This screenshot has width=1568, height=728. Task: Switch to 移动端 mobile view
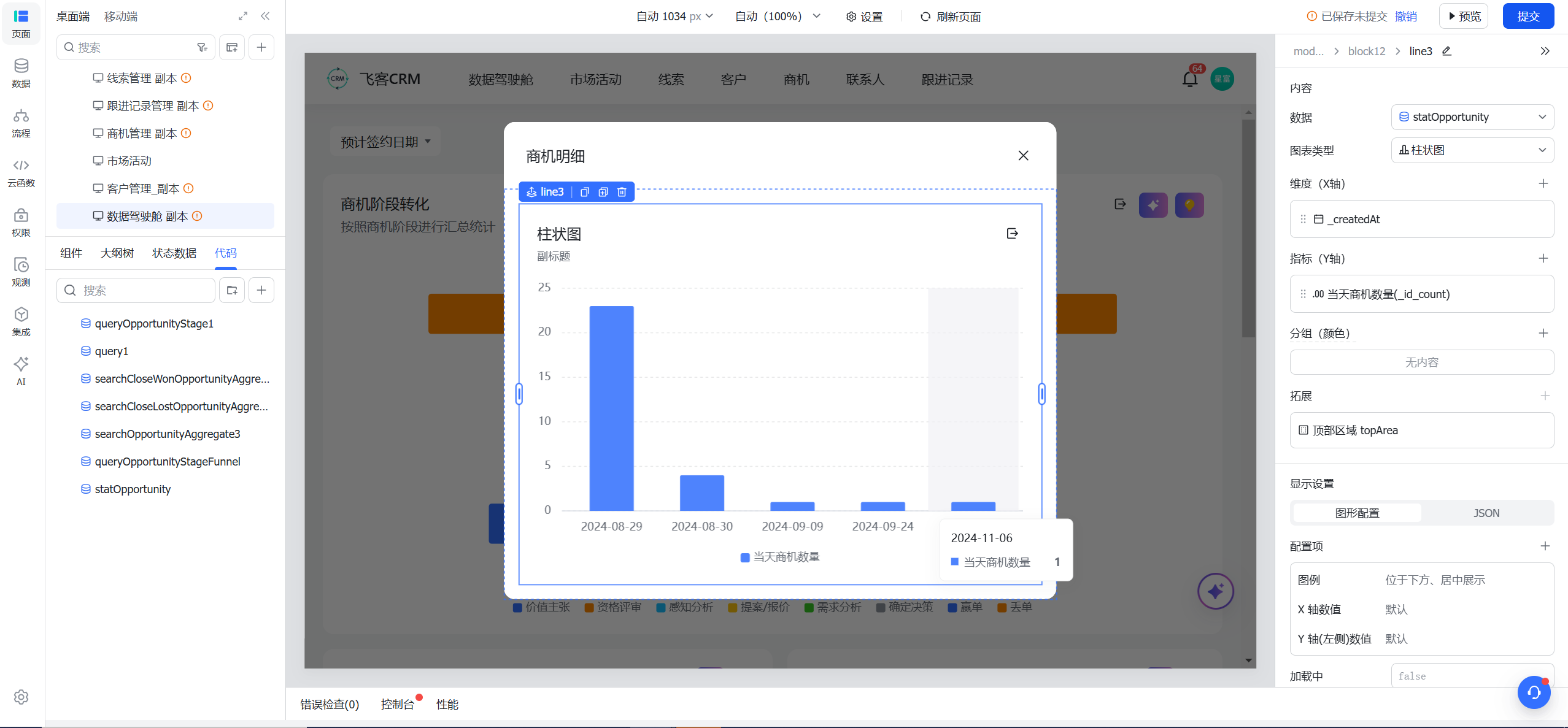pyautogui.click(x=120, y=17)
